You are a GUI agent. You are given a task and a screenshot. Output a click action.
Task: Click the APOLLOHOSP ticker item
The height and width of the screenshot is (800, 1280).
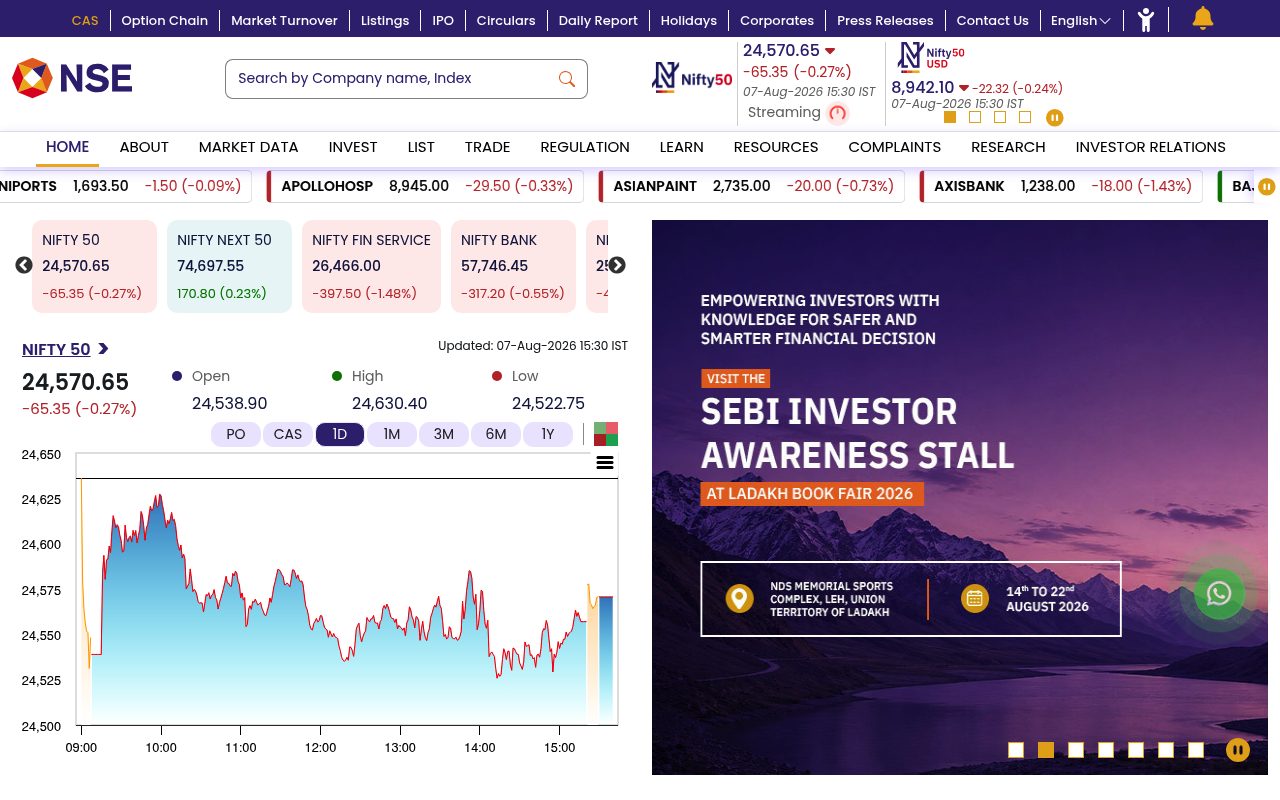click(x=426, y=186)
